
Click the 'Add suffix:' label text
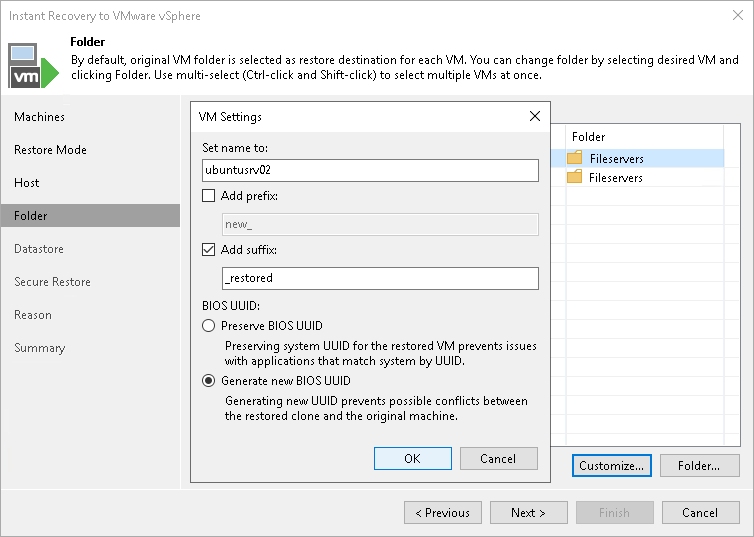(249, 250)
